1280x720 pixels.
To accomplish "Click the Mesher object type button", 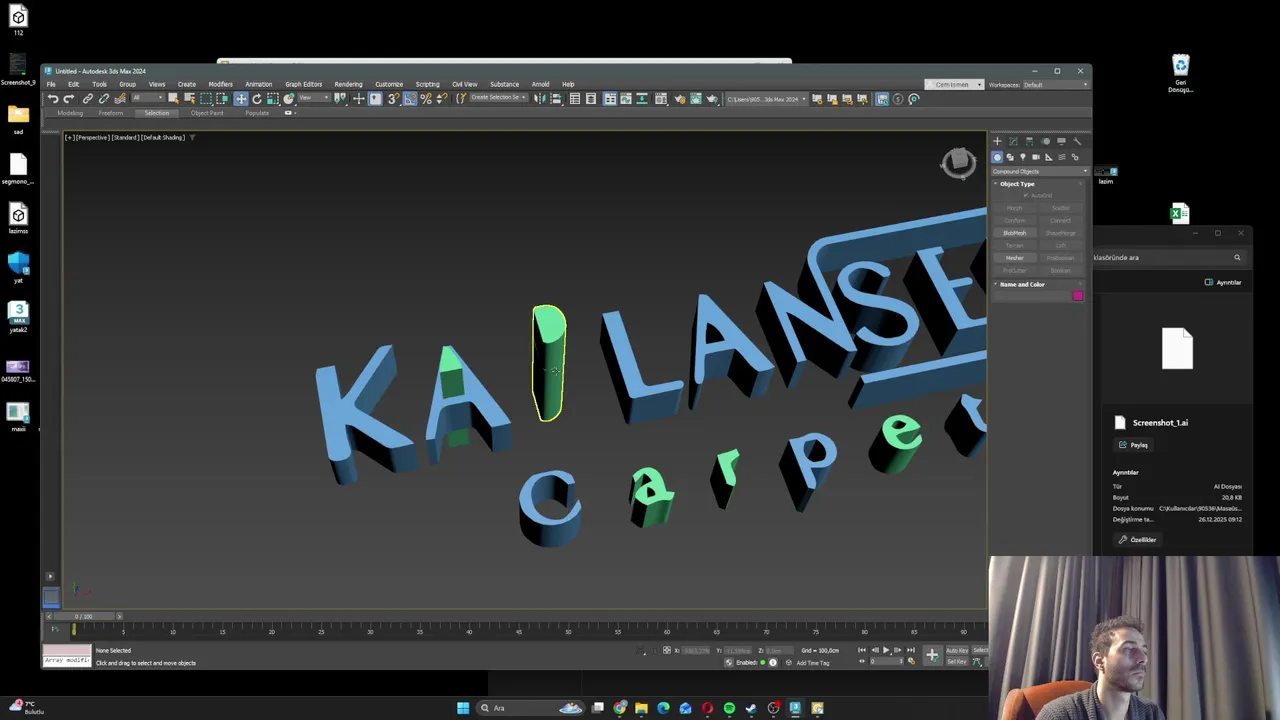I will pos(1015,258).
